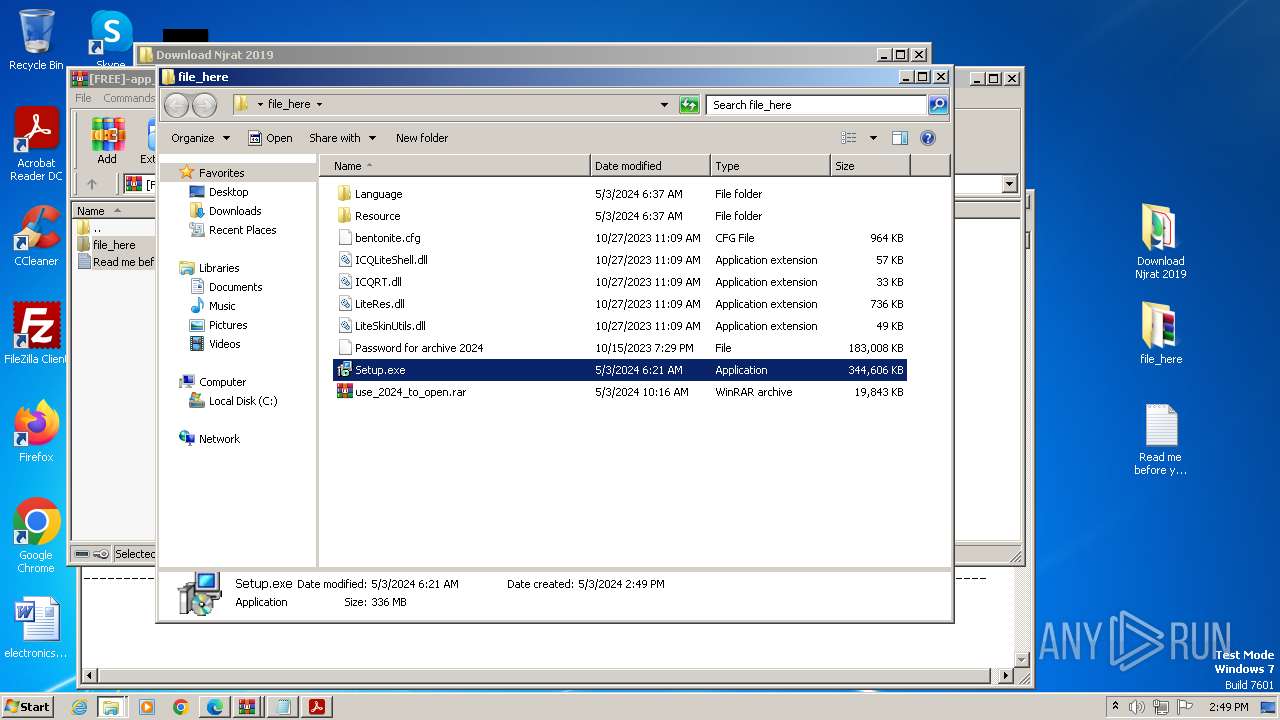Select Local Disk (C:) in navigation pane
Viewport: 1280px width, 720px height.
tap(243, 401)
